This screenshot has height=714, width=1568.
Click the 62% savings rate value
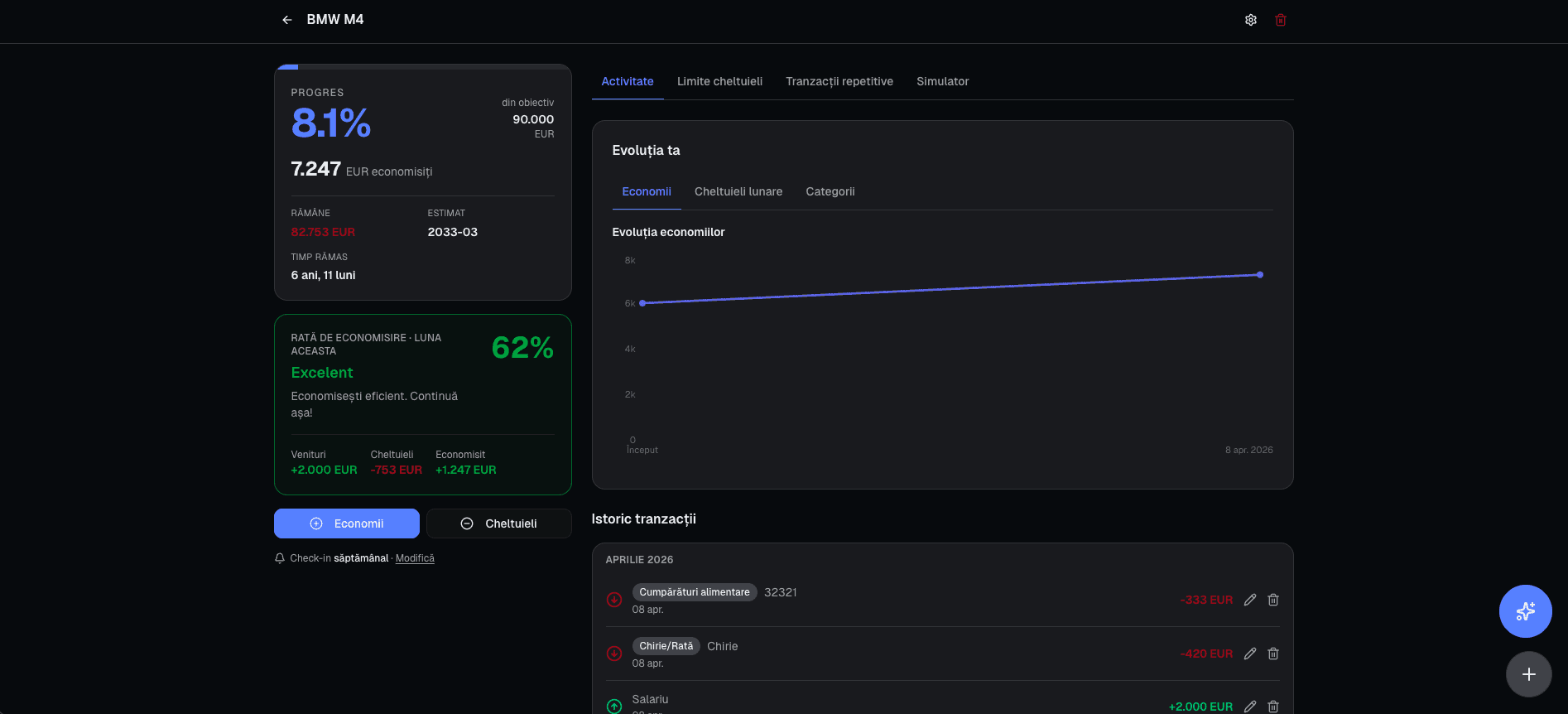522,348
